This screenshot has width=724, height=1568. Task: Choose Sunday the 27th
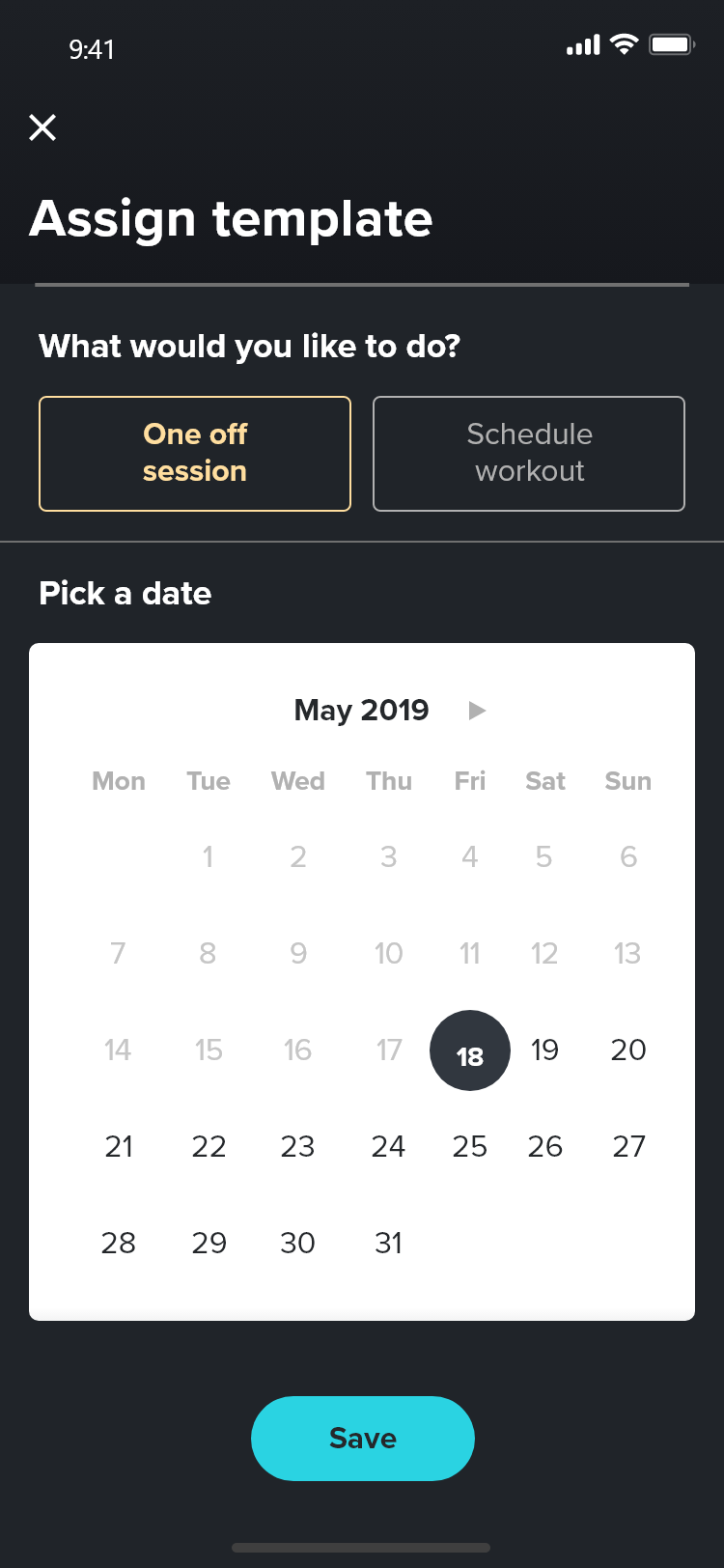[628, 1147]
